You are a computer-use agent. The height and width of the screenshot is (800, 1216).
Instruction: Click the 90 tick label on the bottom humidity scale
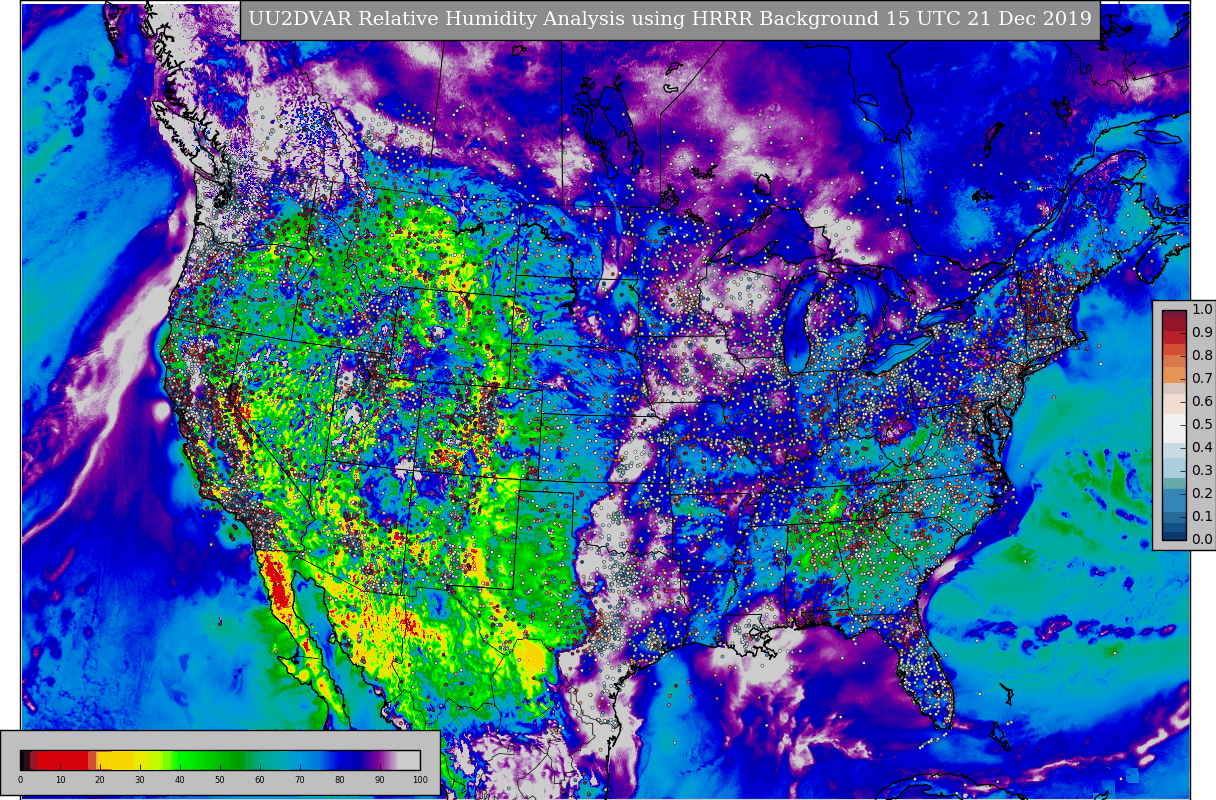coord(380,780)
